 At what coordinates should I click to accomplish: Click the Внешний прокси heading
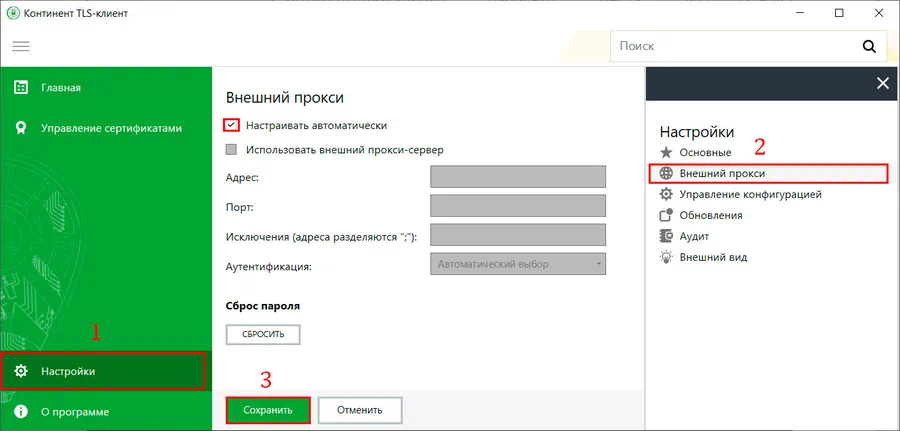click(x=285, y=98)
